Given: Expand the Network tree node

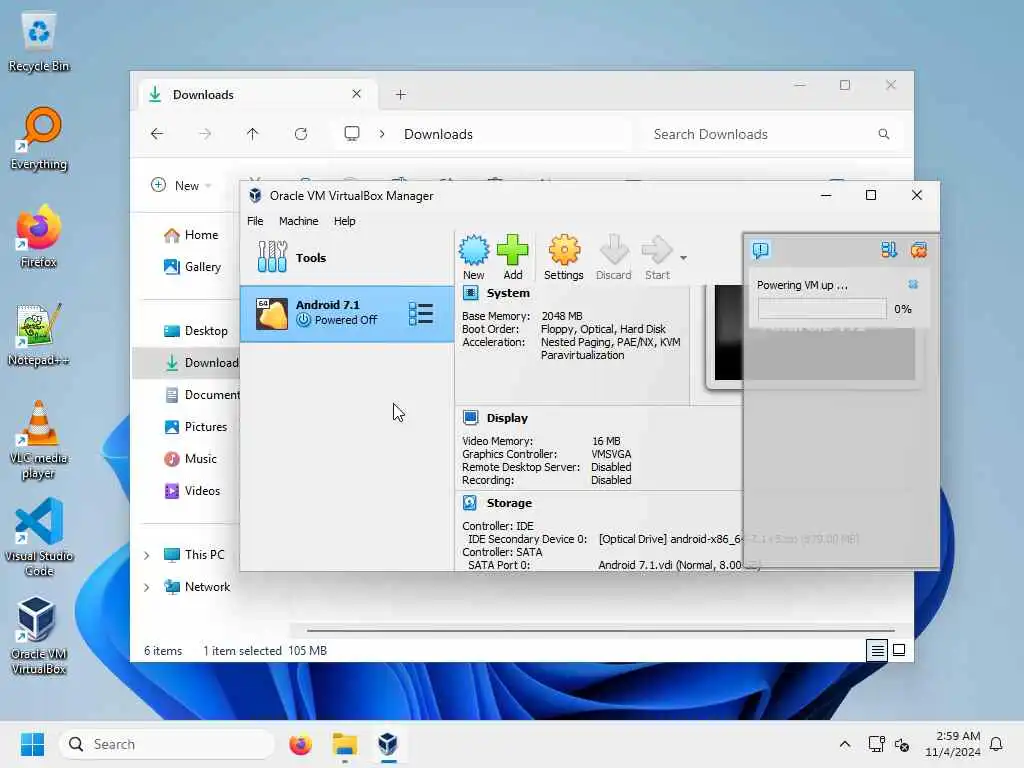Looking at the screenshot, I should [x=147, y=587].
